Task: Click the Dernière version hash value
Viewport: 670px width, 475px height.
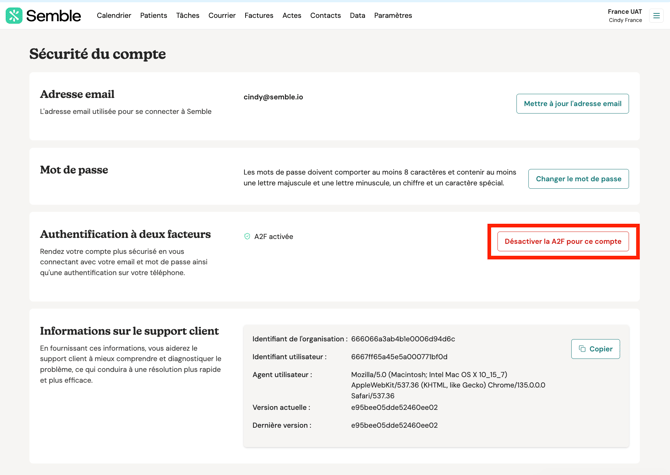Action: pyautogui.click(x=394, y=425)
